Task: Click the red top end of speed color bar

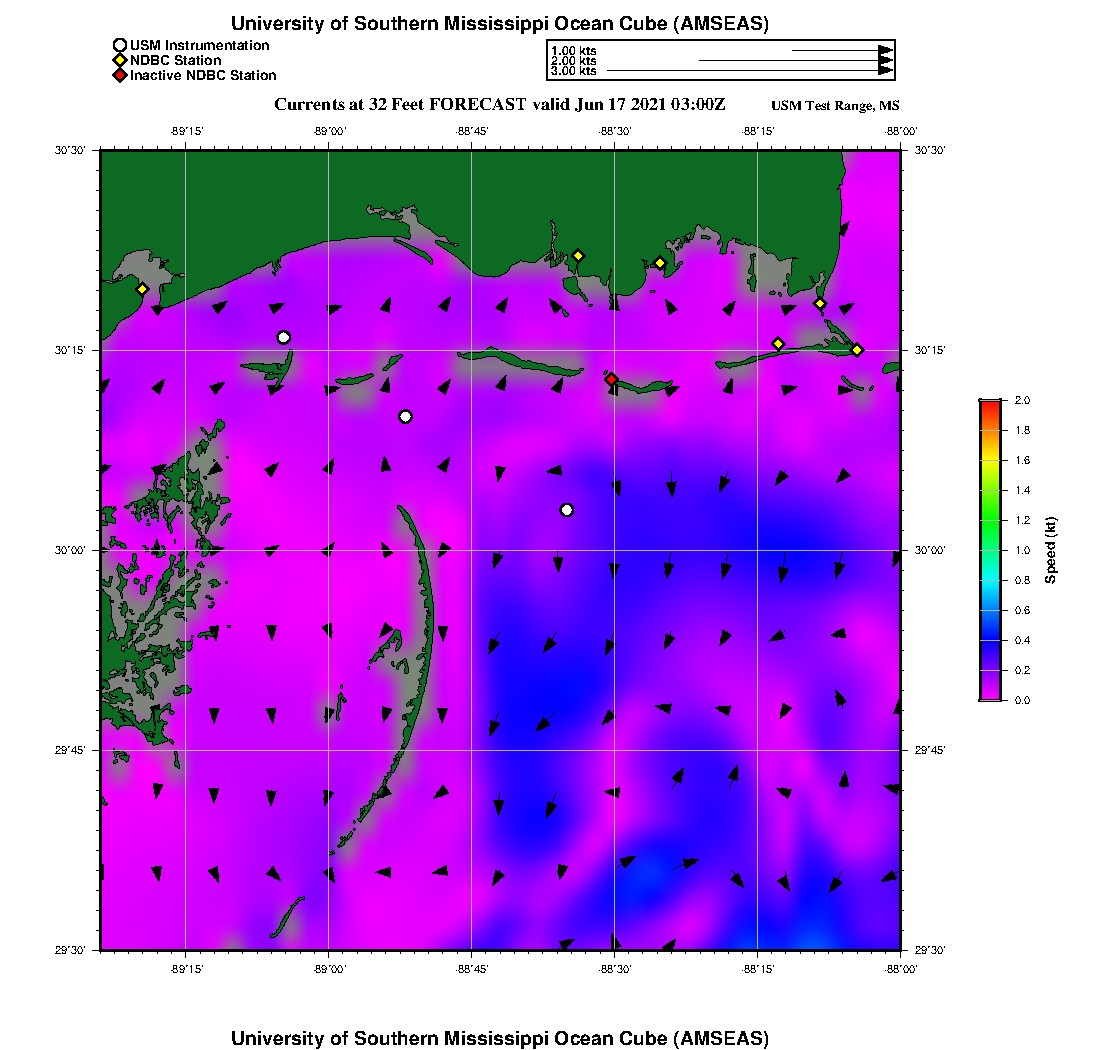Action: 990,404
